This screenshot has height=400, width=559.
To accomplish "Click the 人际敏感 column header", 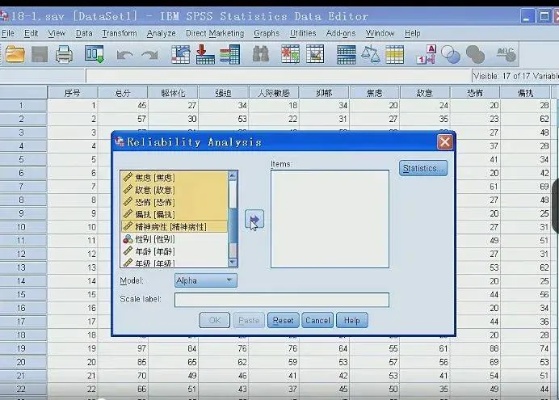I will tap(274, 93).
